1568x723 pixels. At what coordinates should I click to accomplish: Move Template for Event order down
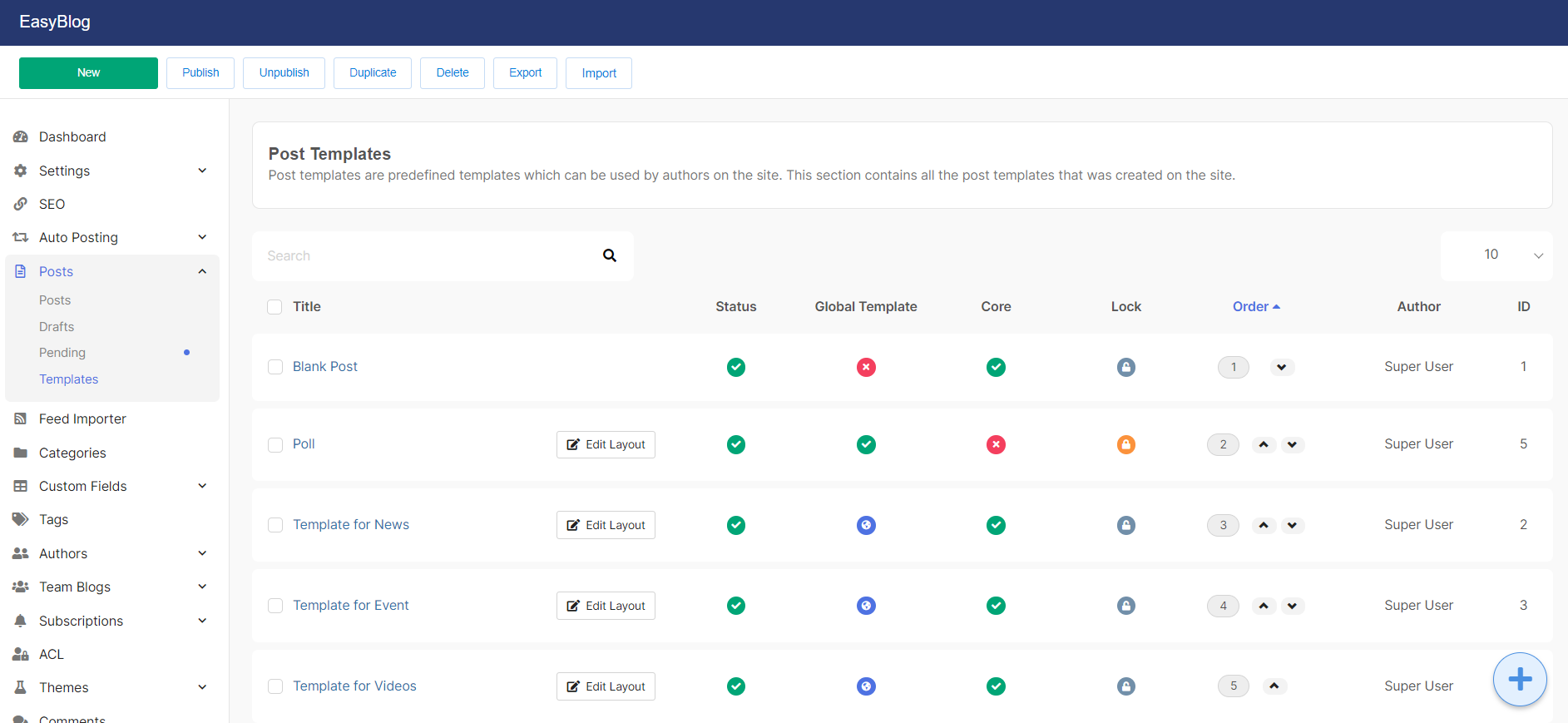1292,606
